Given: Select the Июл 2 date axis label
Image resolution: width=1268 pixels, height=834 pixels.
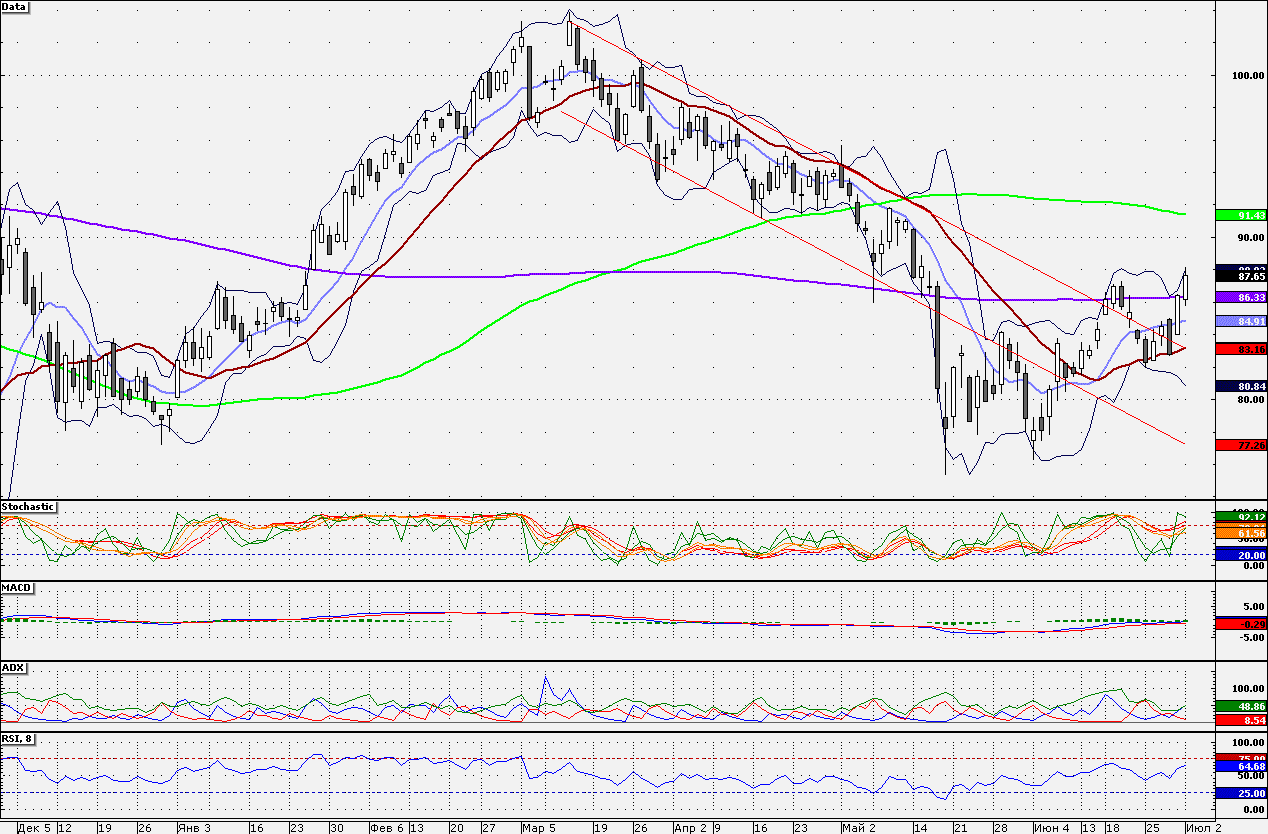Looking at the screenshot, I should pyautogui.click(x=1203, y=828).
